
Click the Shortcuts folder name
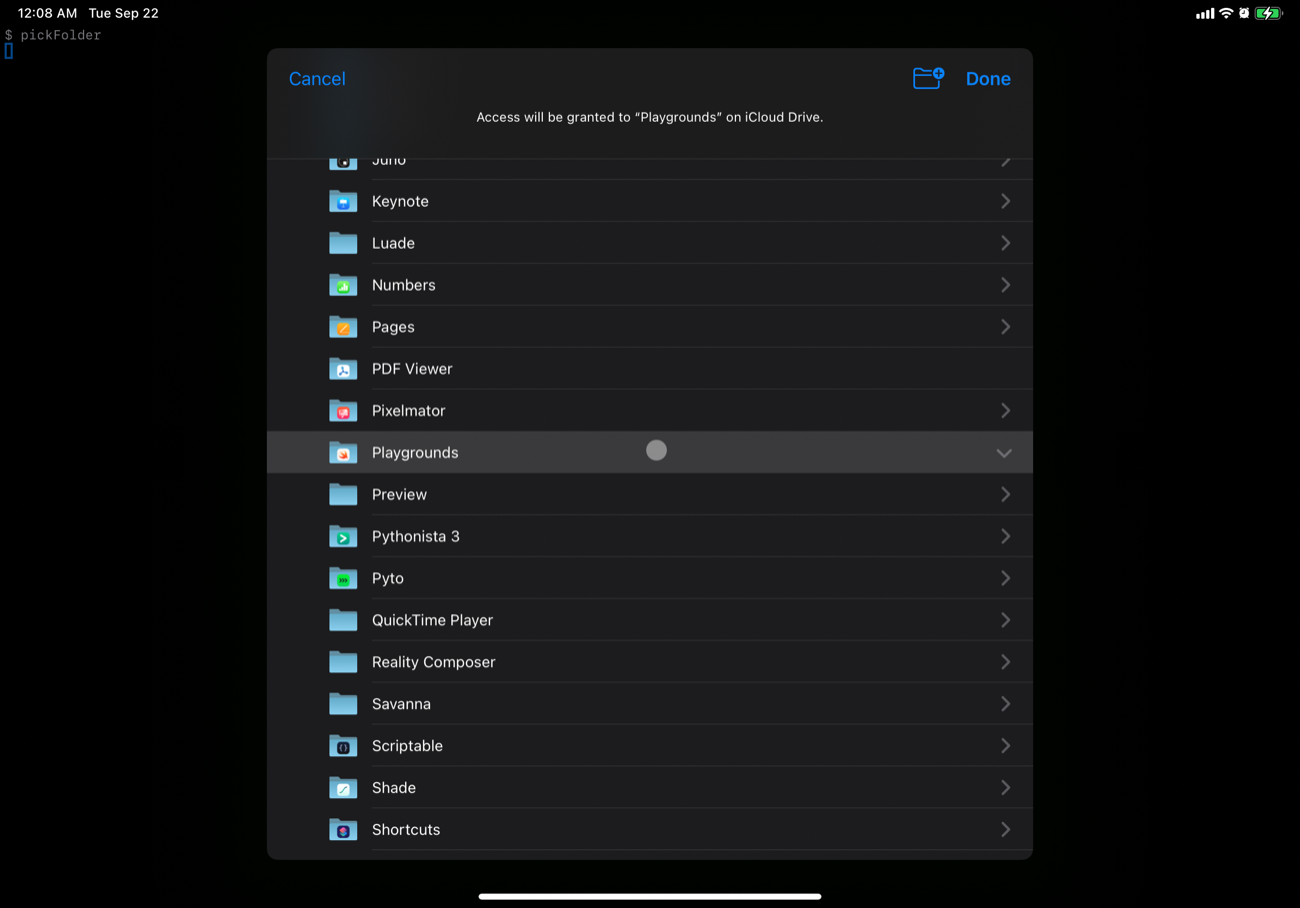[406, 831]
